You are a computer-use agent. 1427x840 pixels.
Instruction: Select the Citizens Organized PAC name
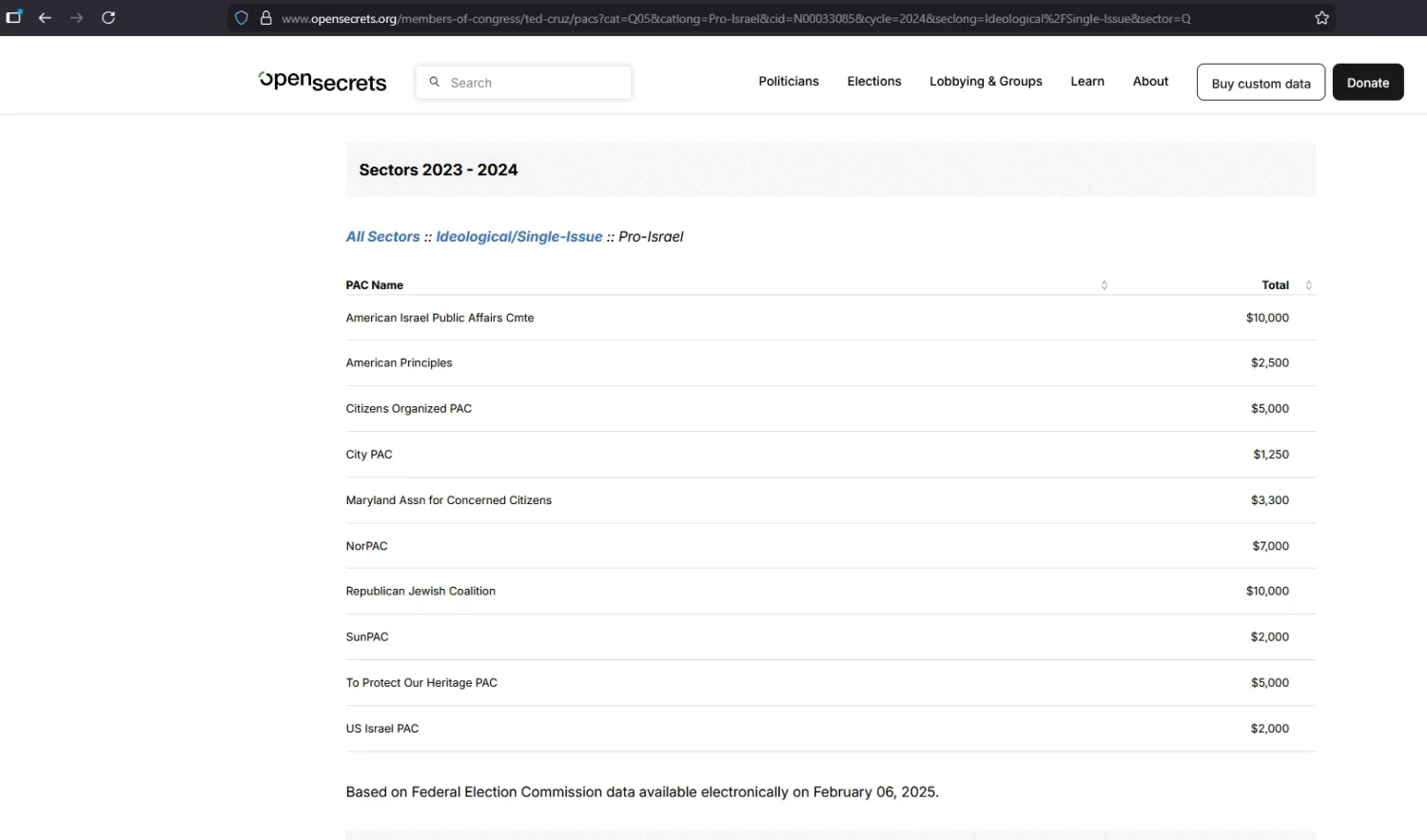tap(409, 409)
